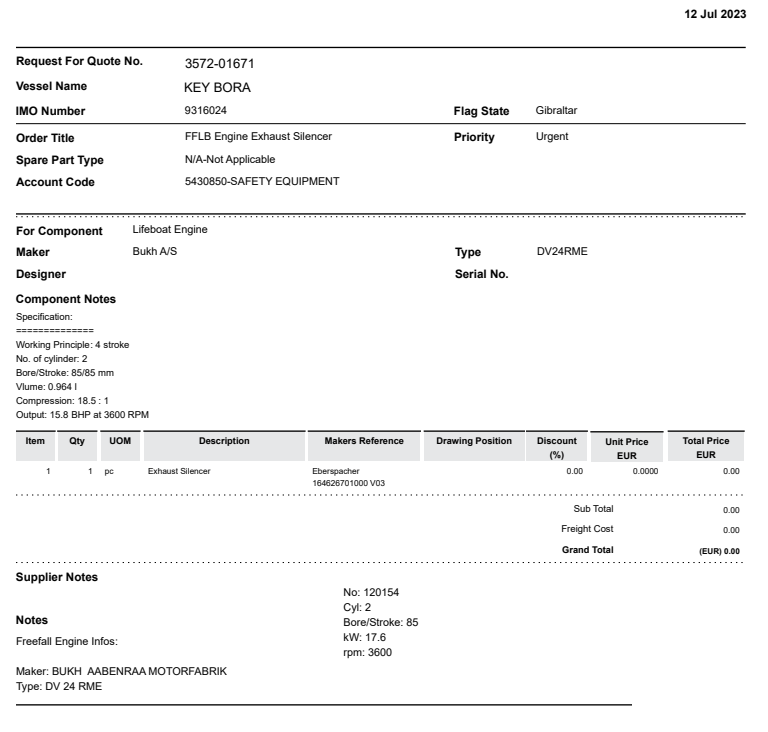Viewport: 768px width, 732px height.
Task: Click the Makers Reference column header
Action: [x=364, y=441]
